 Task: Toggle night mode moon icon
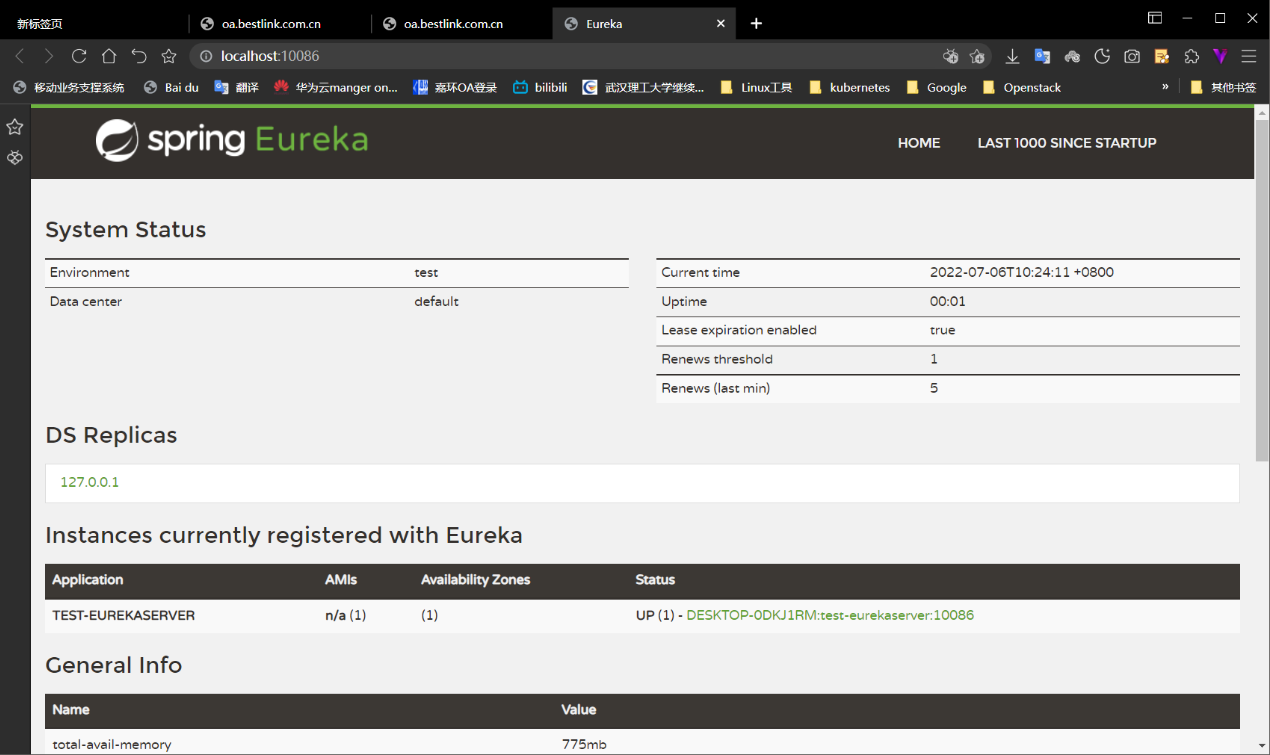click(1102, 56)
